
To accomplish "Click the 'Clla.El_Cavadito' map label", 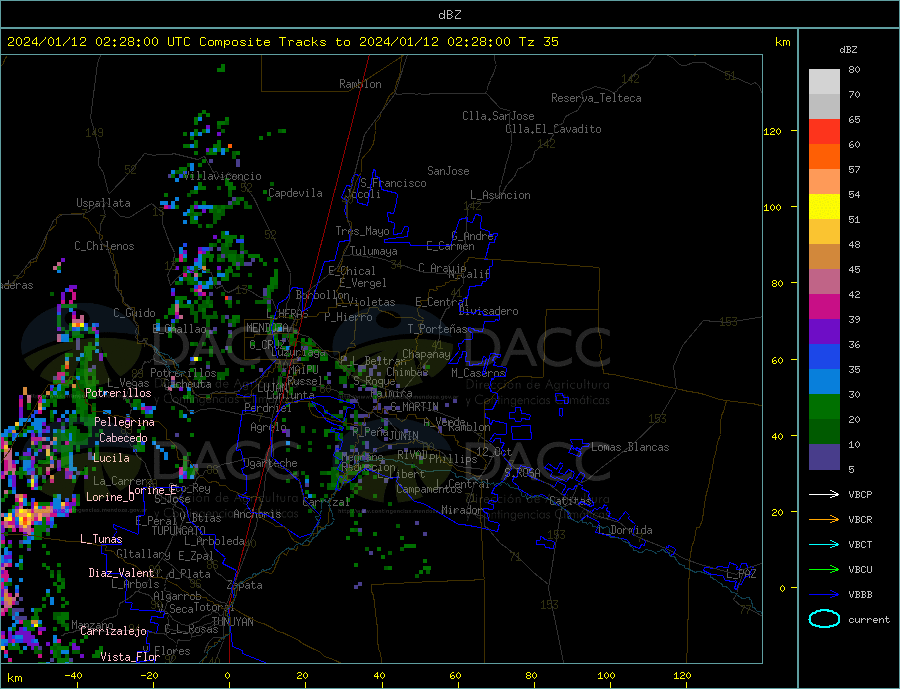I will point(553,129).
